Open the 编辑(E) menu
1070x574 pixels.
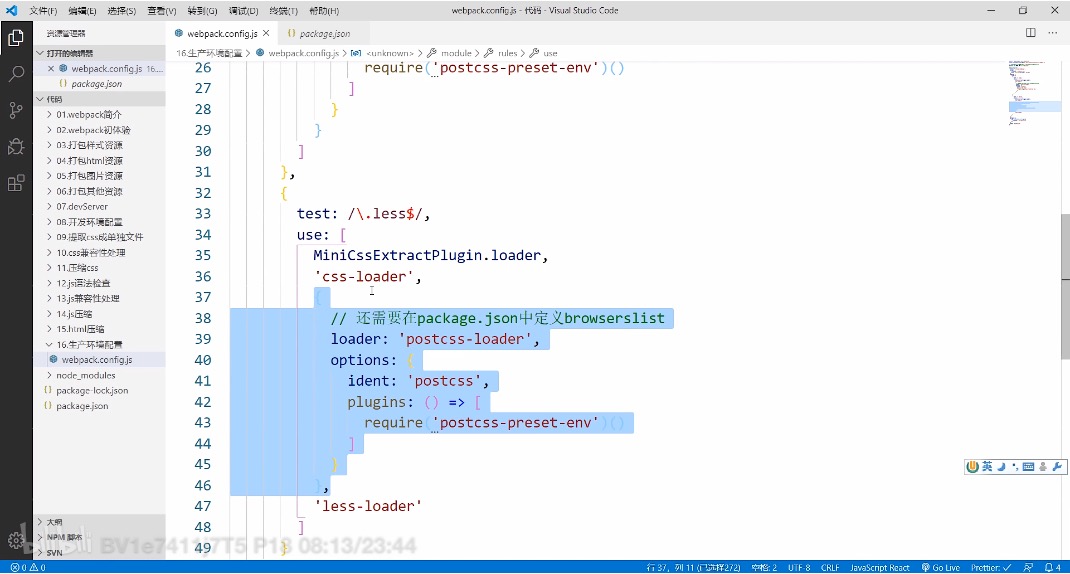(83, 11)
